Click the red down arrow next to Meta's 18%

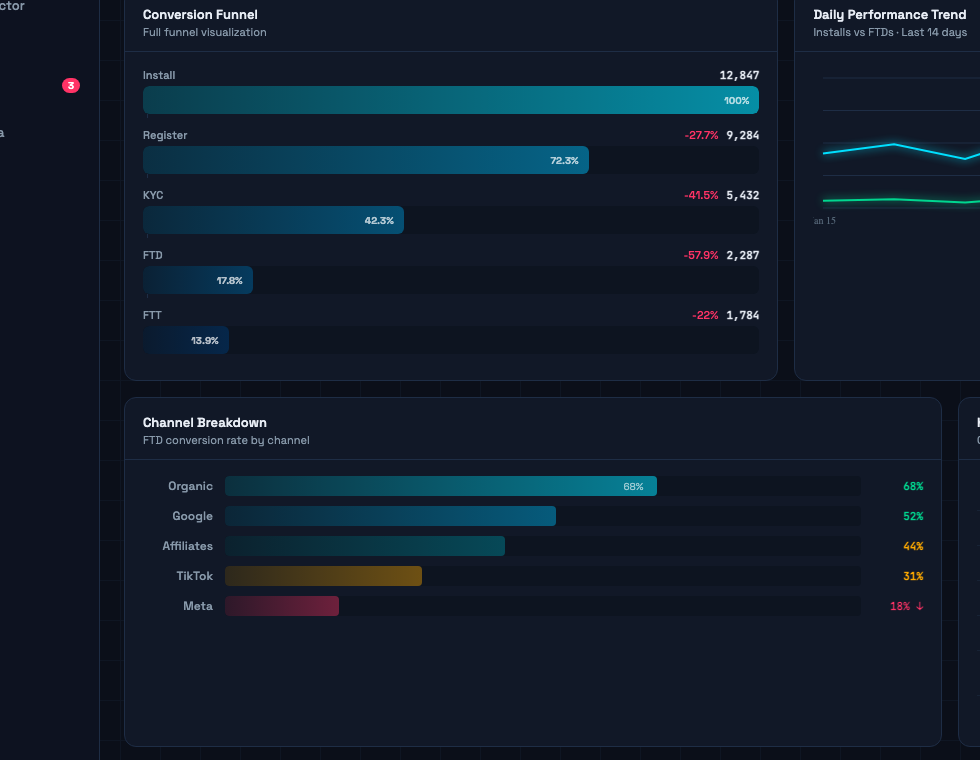[x=922, y=605]
